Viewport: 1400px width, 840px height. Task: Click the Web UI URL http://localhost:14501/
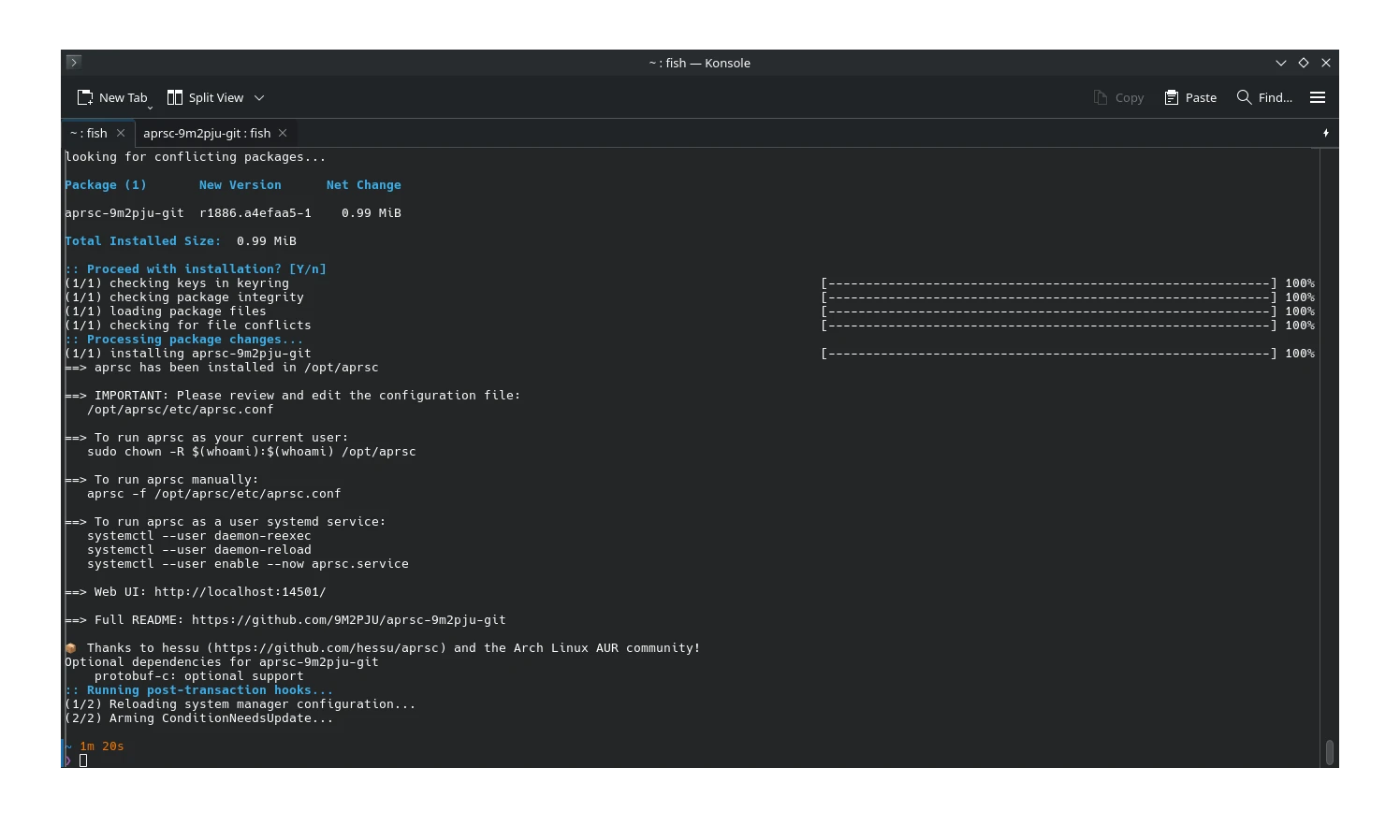[241, 592]
